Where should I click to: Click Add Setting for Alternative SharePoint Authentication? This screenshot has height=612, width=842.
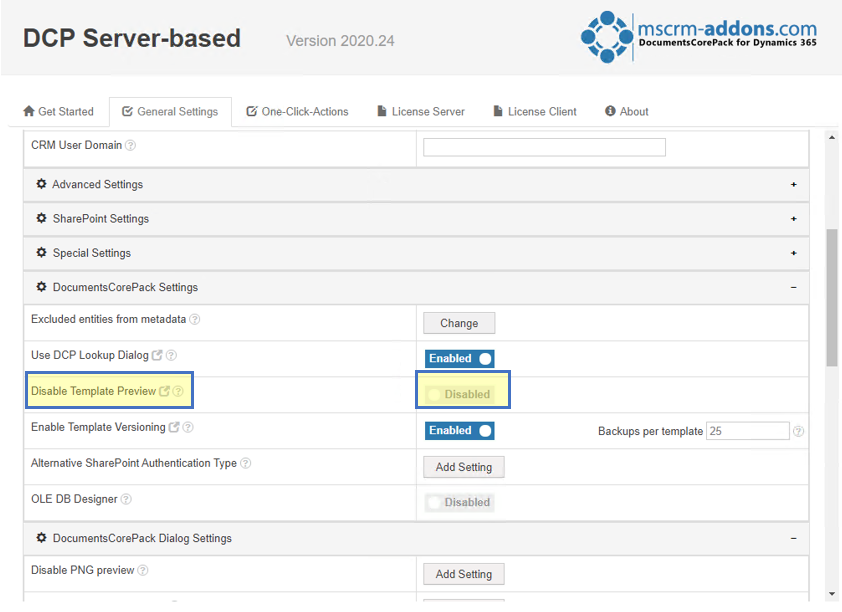464,467
